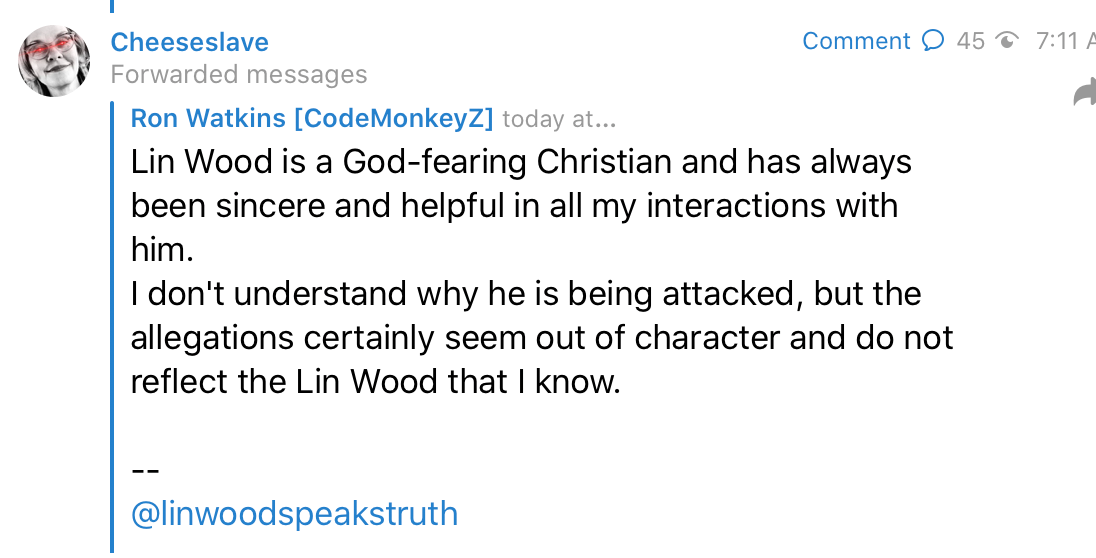Click the line starting "been sincere and helpful"
1096x558 pixels.
(514, 206)
